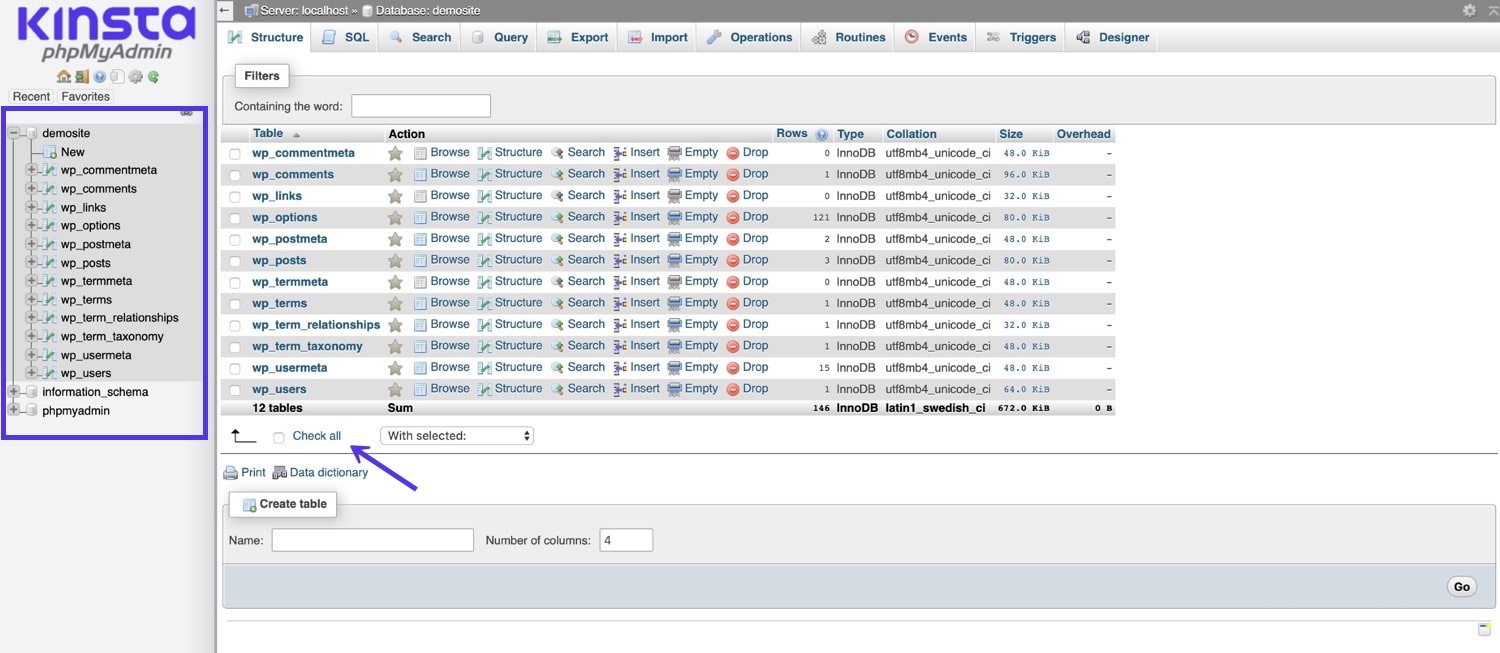Favorite the wp_posts table with its star icon
This screenshot has width=1500, height=653.
click(395, 260)
